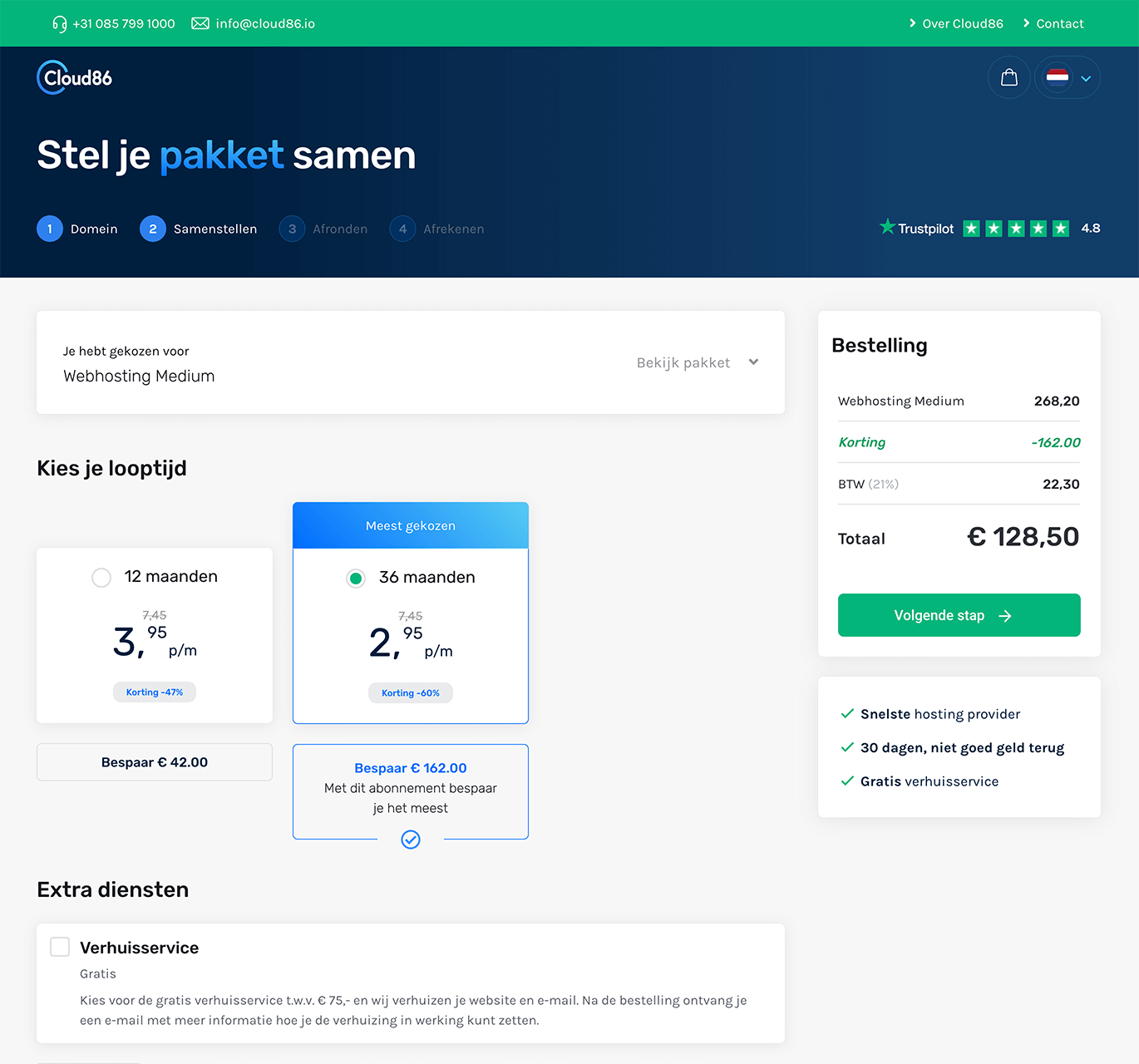Go to the Domein step
1139x1064 pixels.
click(77, 229)
